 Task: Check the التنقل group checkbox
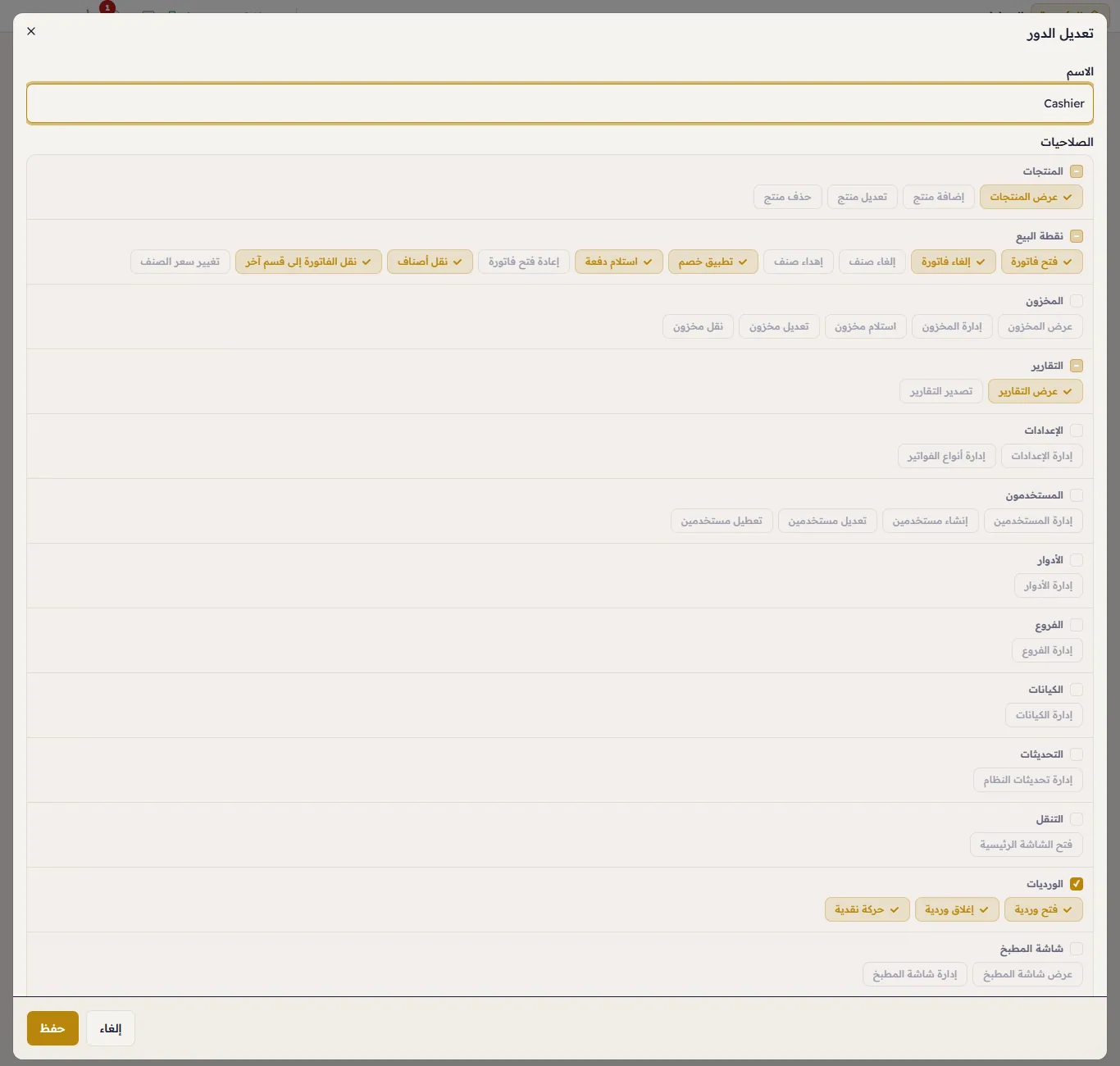[x=1077, y=819]
